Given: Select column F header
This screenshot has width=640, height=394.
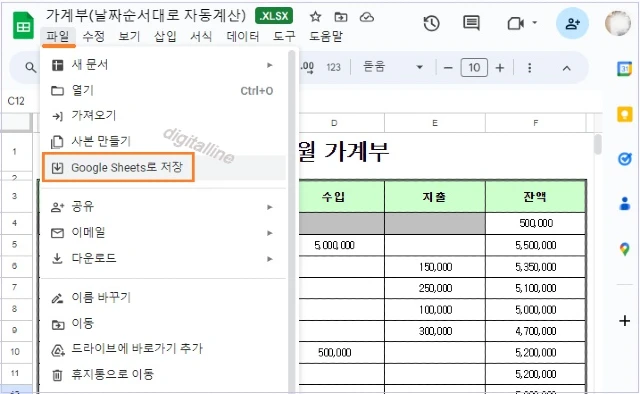Looking at the screenshot, I should (536, 123).
